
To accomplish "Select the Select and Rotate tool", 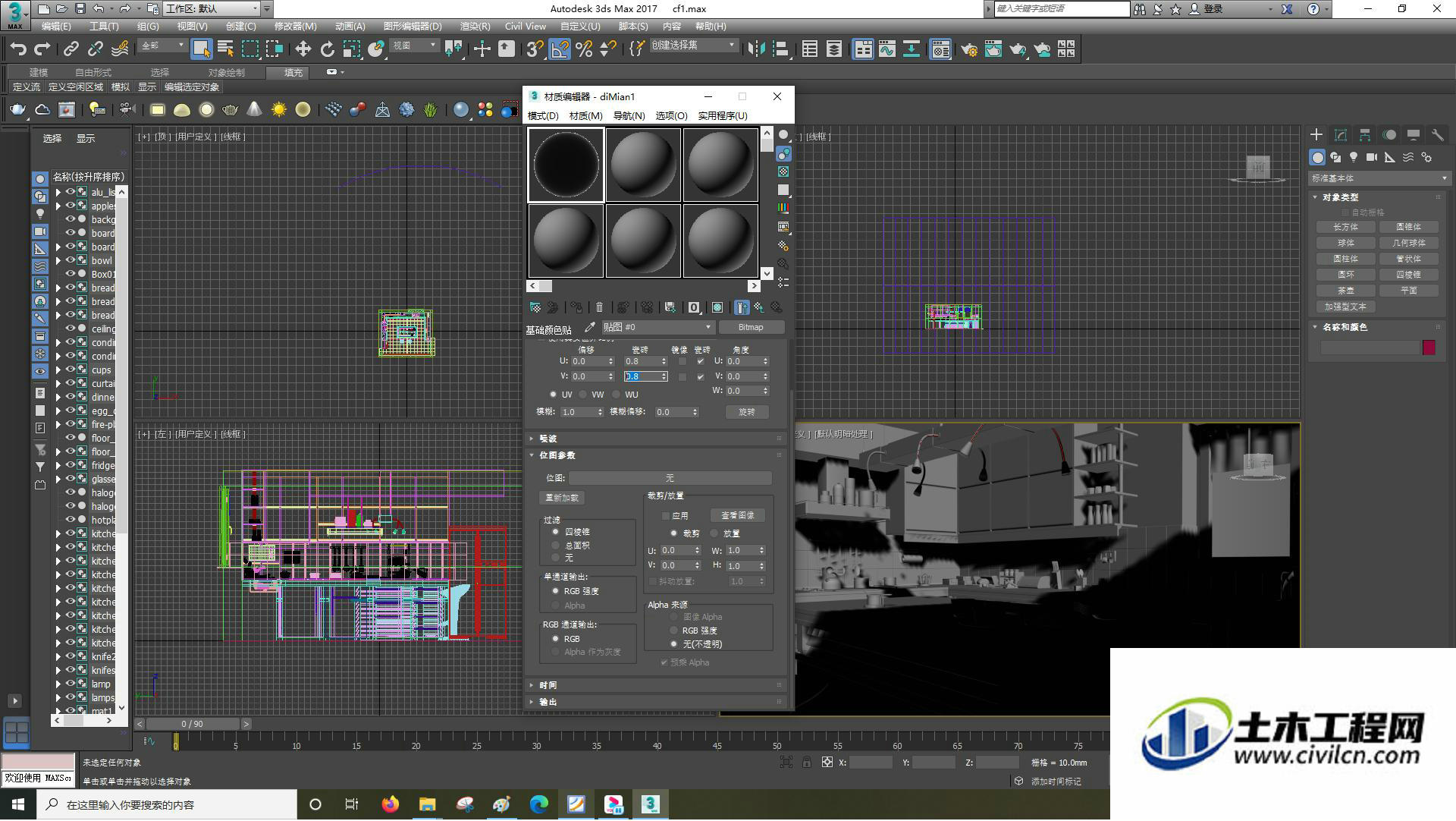I will [327, 49].
